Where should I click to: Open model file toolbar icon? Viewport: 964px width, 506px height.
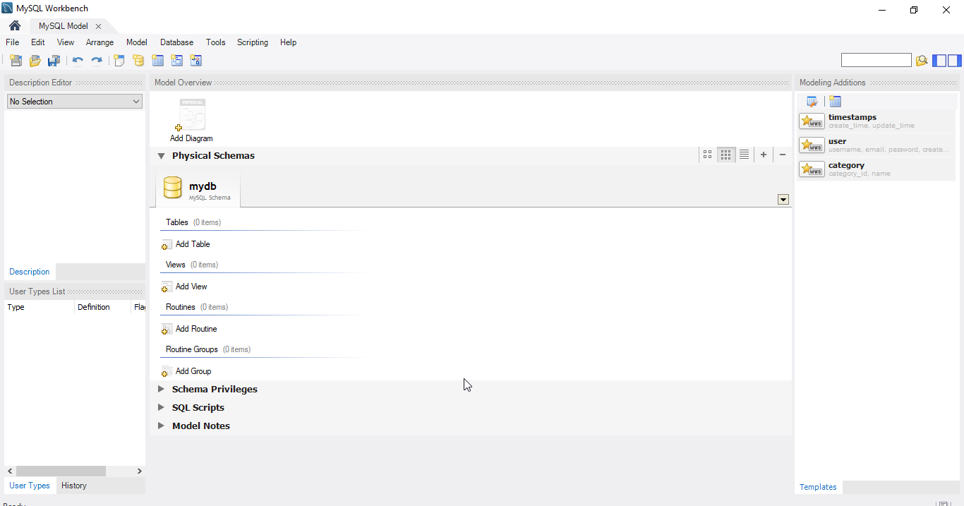[x=35, y=60]
